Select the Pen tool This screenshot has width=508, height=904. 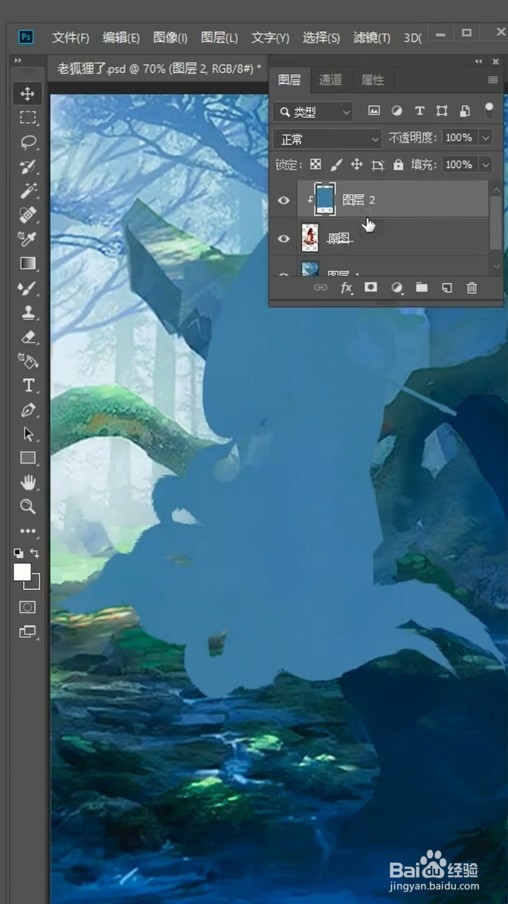pyautogui.click(x=28, y=410)
